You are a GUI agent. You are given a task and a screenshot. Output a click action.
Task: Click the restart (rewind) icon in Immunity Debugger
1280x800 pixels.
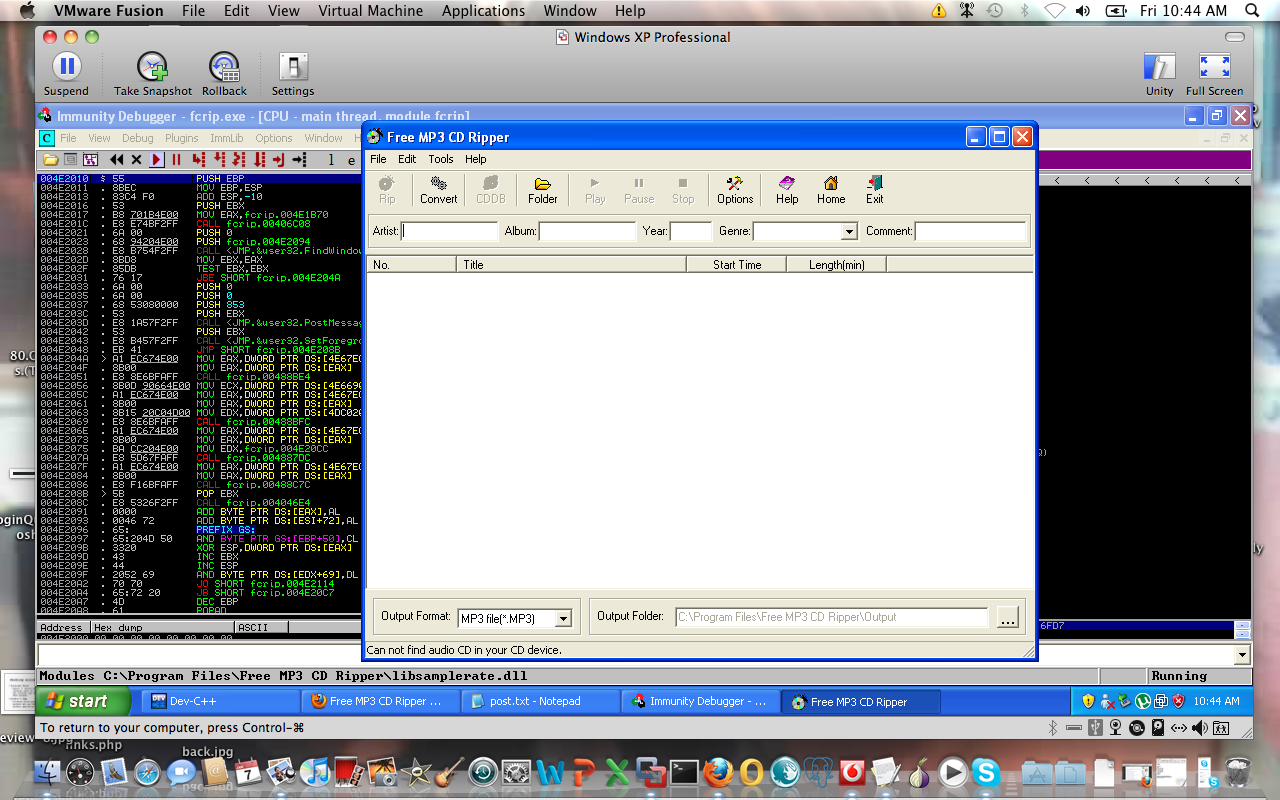tap(116, 160)
